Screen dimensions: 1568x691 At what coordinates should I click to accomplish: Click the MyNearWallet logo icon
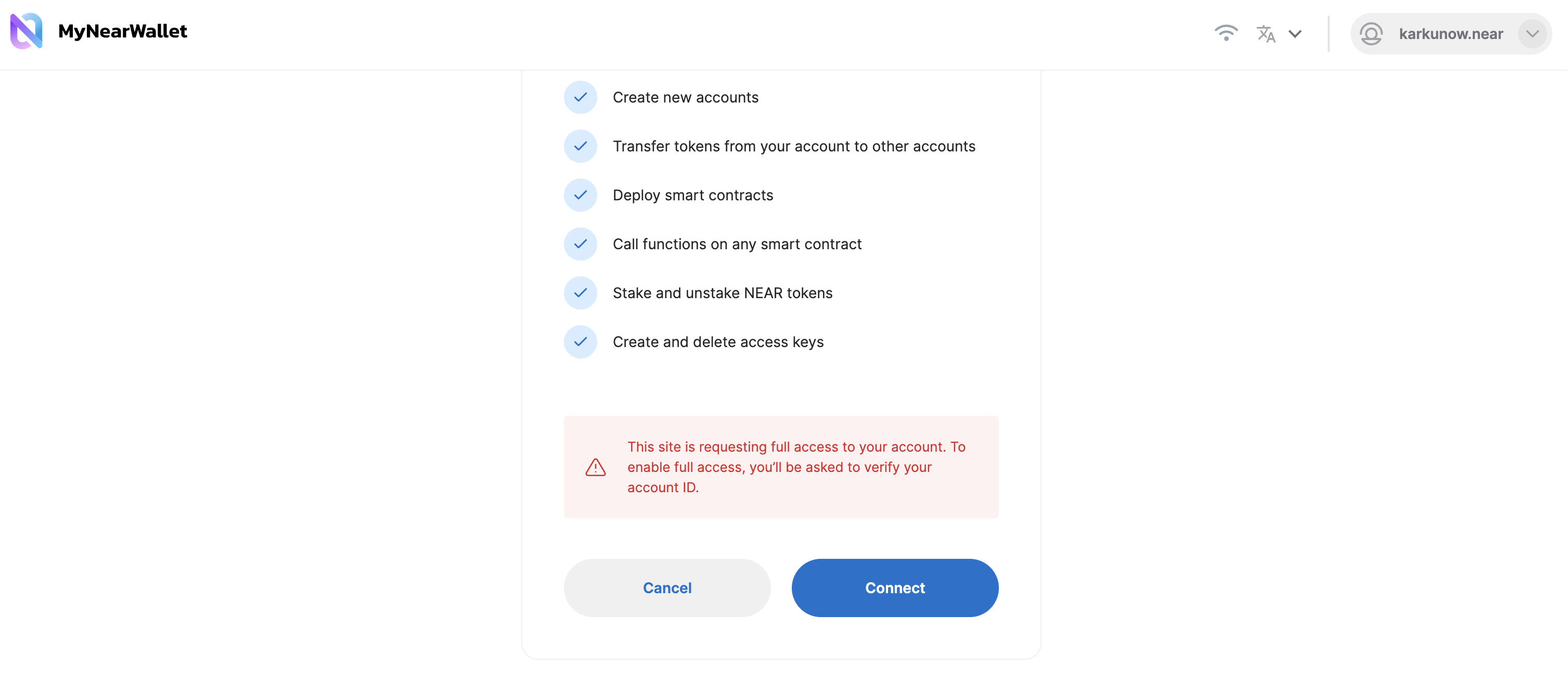pos(26,31)
